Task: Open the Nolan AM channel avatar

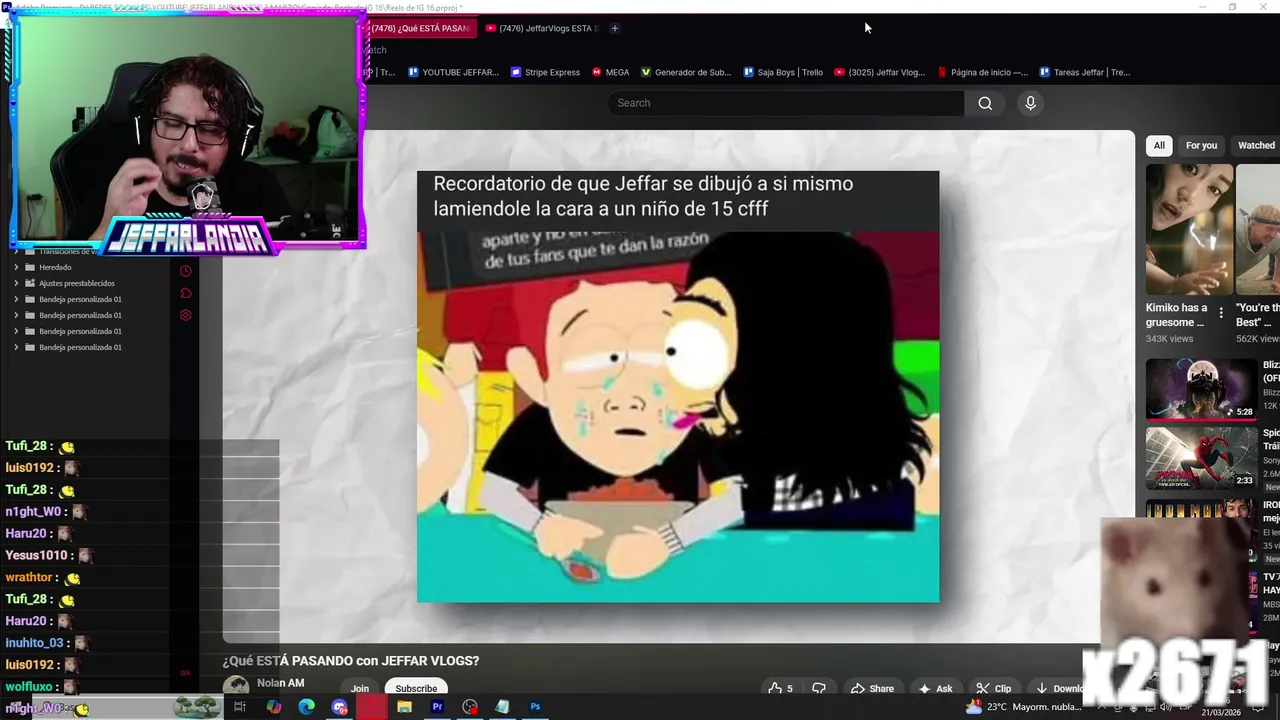Action: (236, 687)
